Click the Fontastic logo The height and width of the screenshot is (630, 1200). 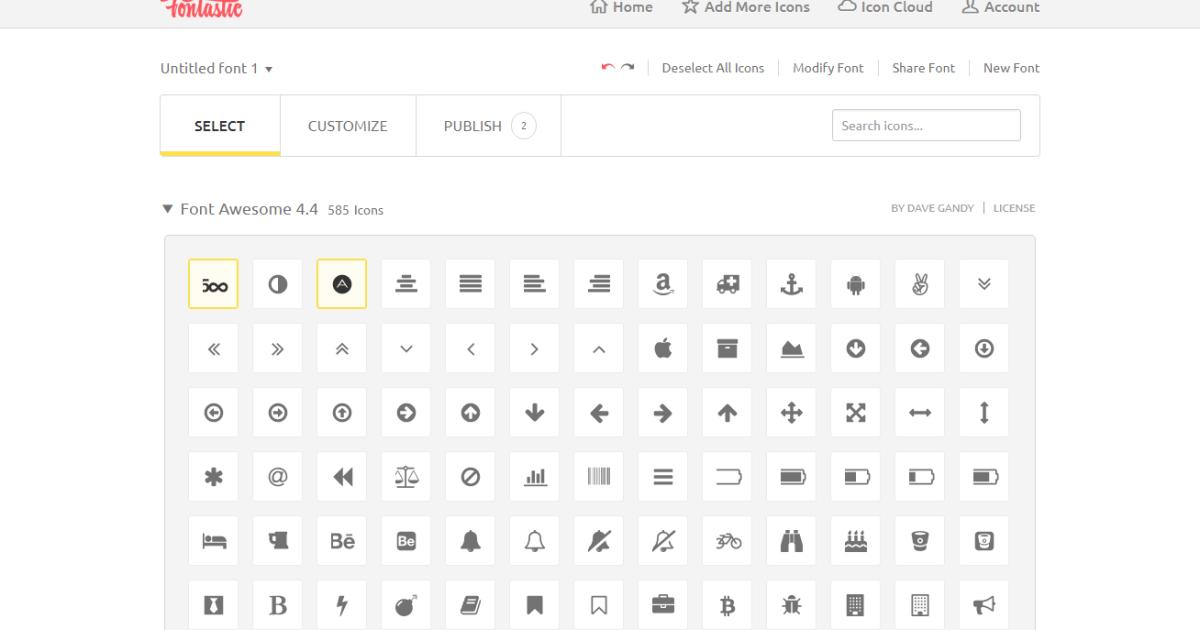pos(201,8)
